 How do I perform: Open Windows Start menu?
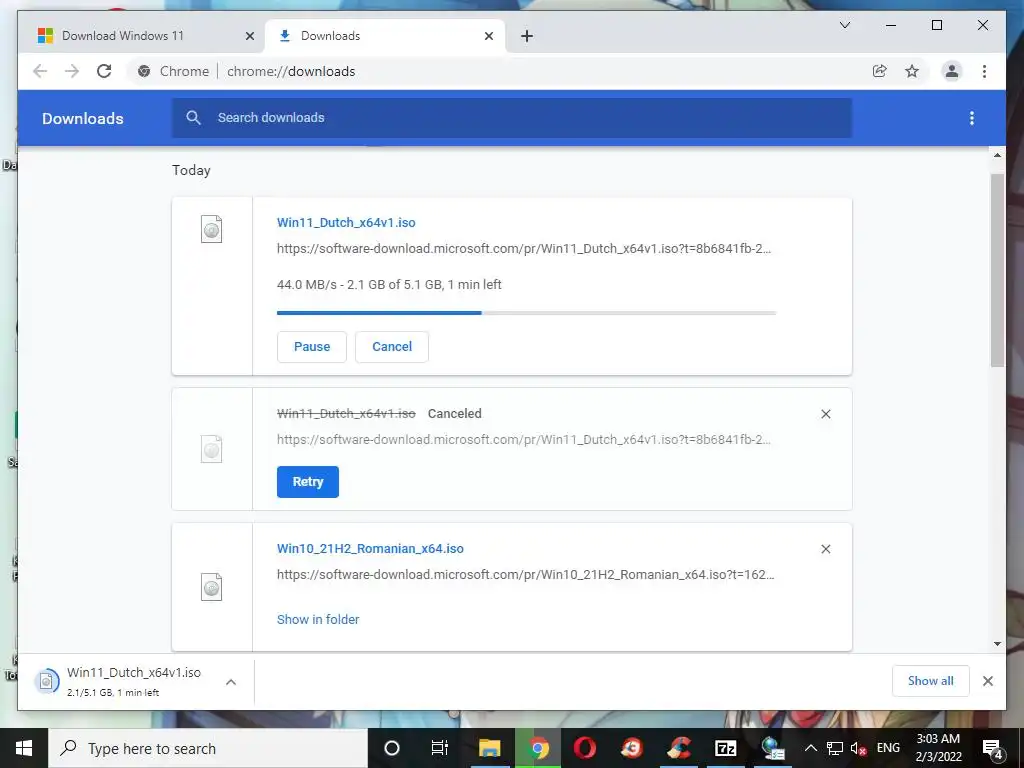click(24, 748)
